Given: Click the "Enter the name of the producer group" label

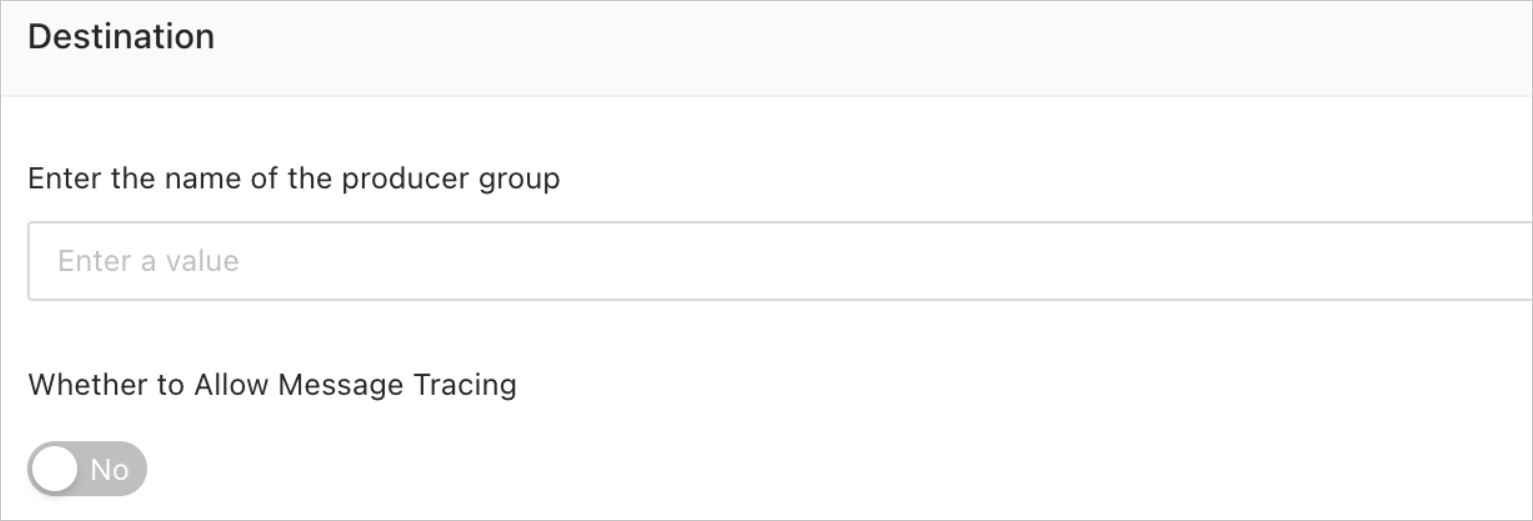Looking at the screenshot, I should tap(293, 179).
